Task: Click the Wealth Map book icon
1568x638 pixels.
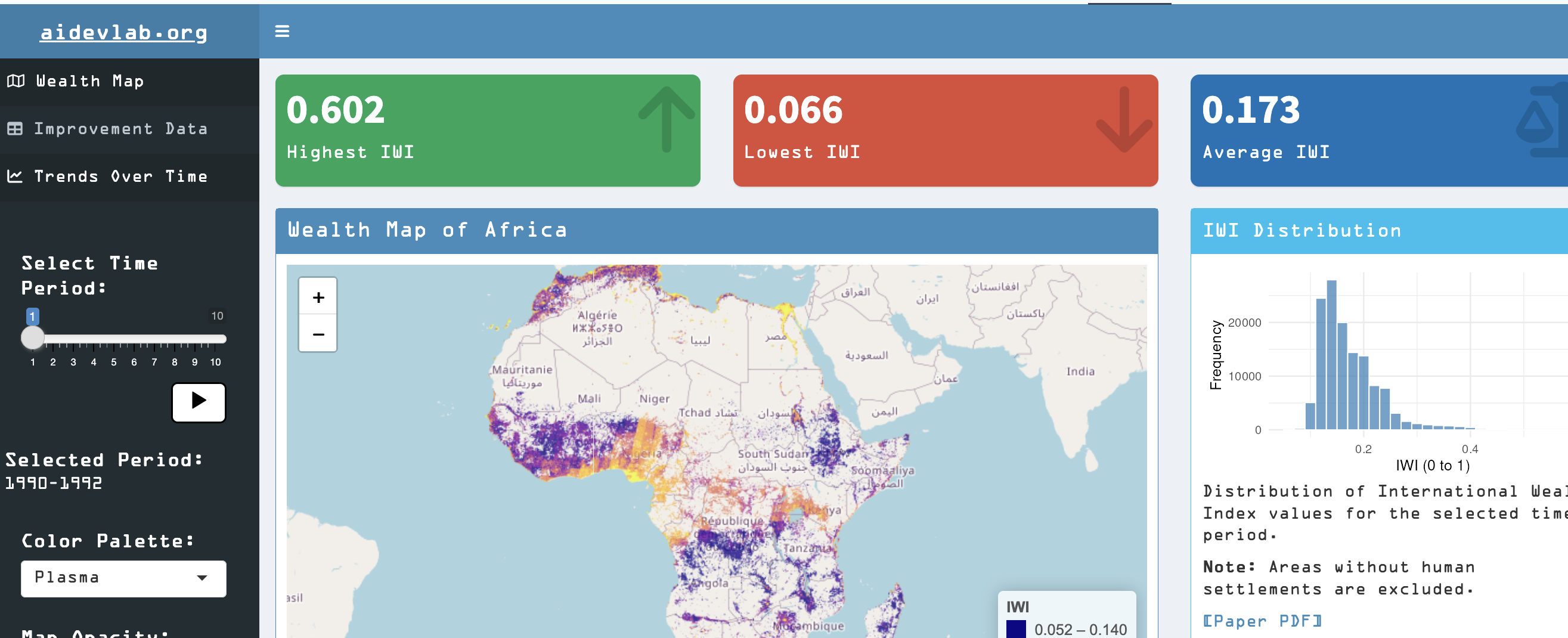Action: (x=16, y=81)
